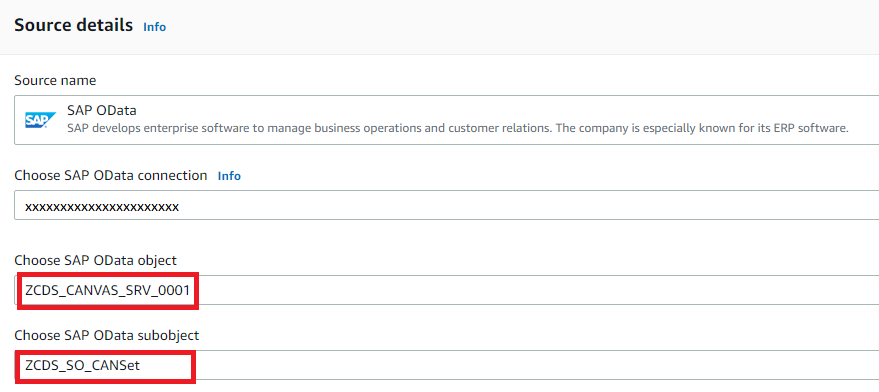Click the SAP enterprise software description text
This screenshot has width=879, height=392.
(x=457, y=128)
